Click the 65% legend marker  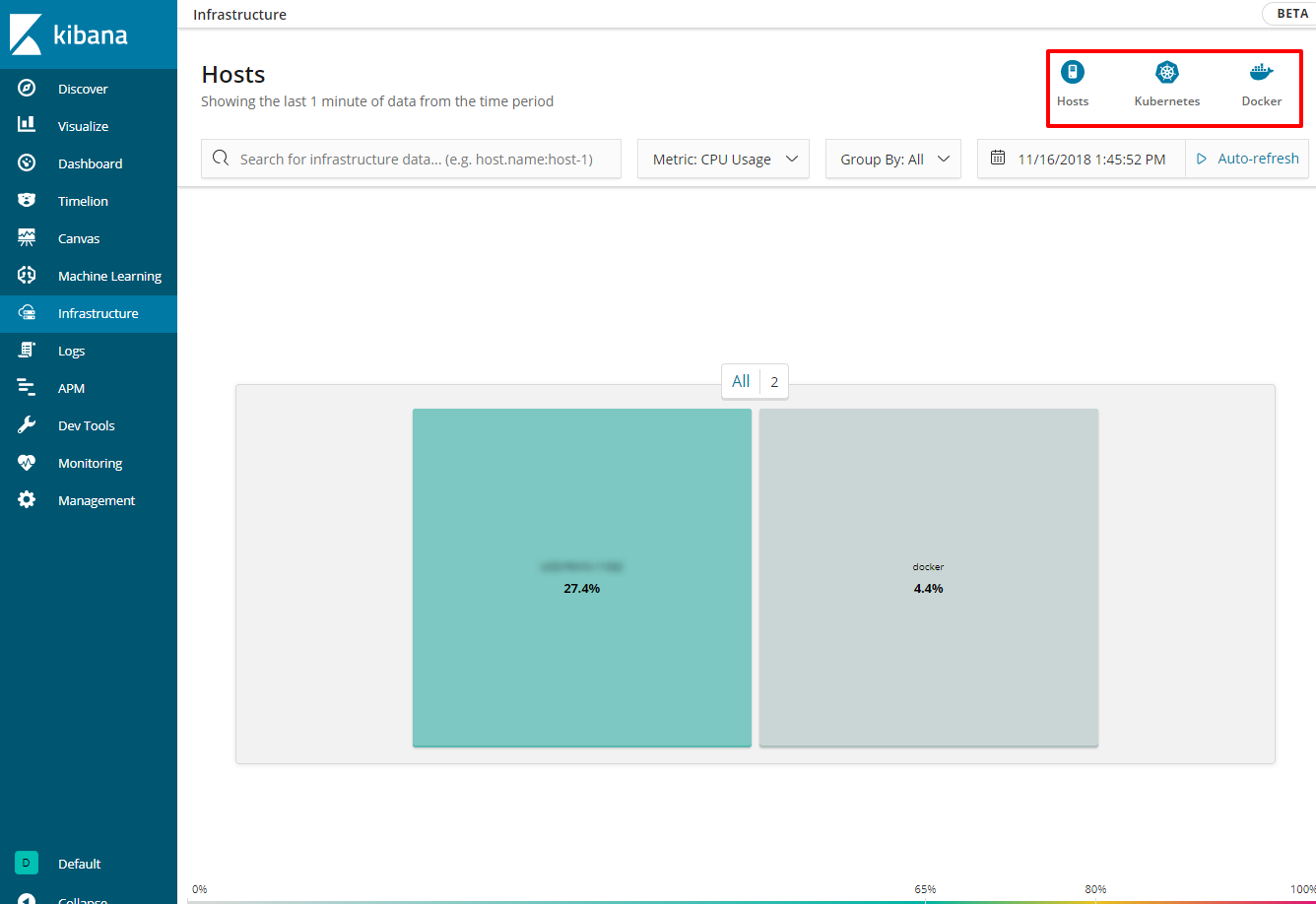(925, 889)
